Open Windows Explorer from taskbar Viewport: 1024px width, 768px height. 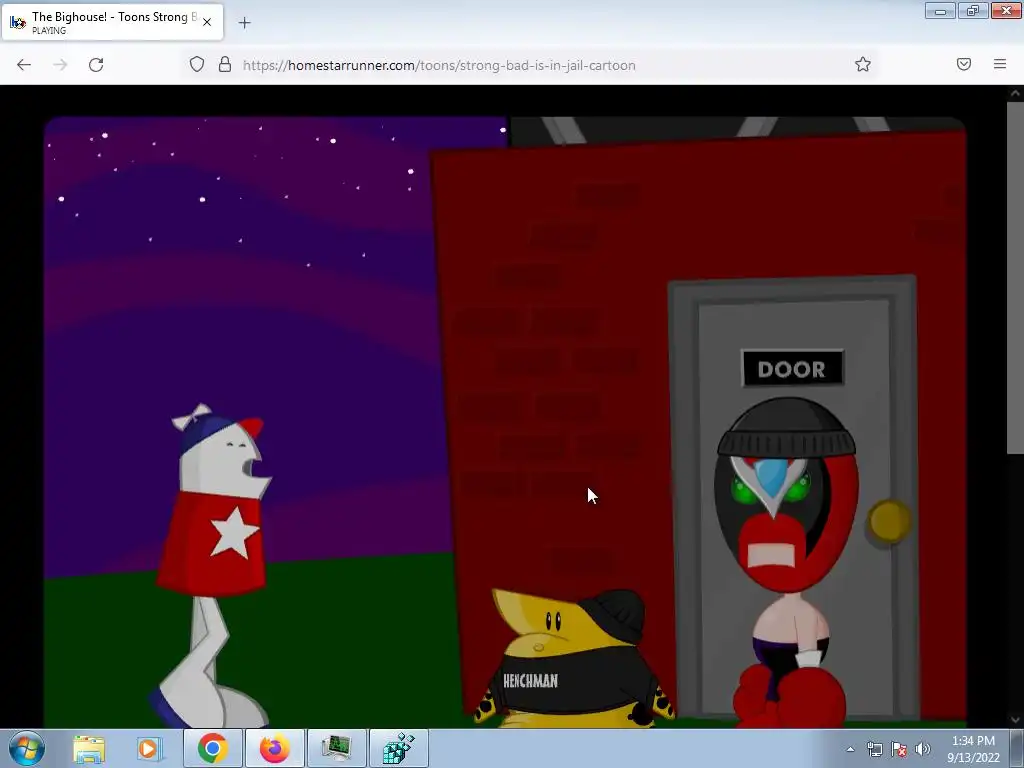89,748
